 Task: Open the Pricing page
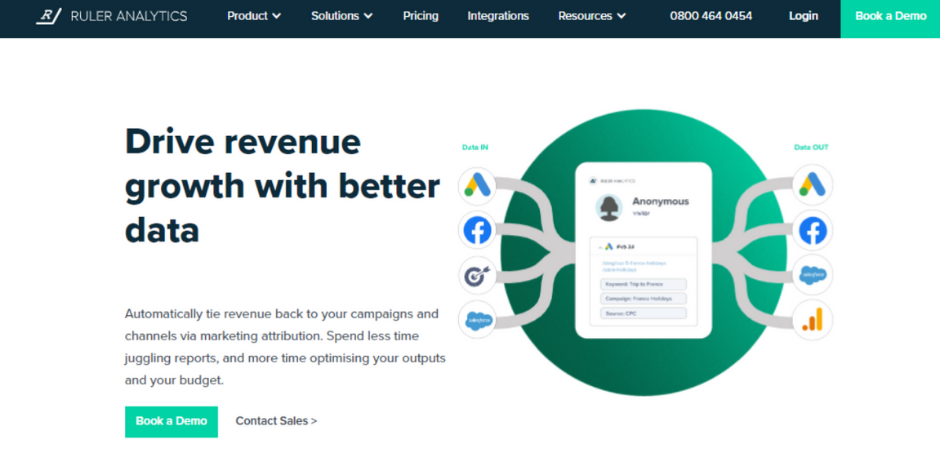pyautogui.click(x=420, y=16)
